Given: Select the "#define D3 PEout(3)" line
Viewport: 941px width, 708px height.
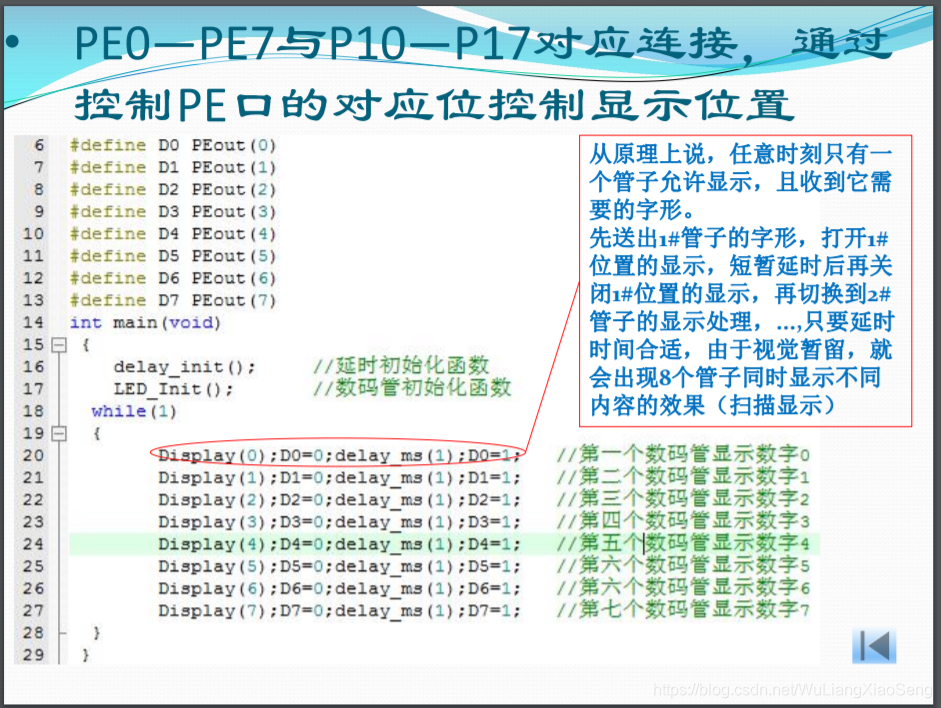Looking at the screenshot, I should [173, 212].
